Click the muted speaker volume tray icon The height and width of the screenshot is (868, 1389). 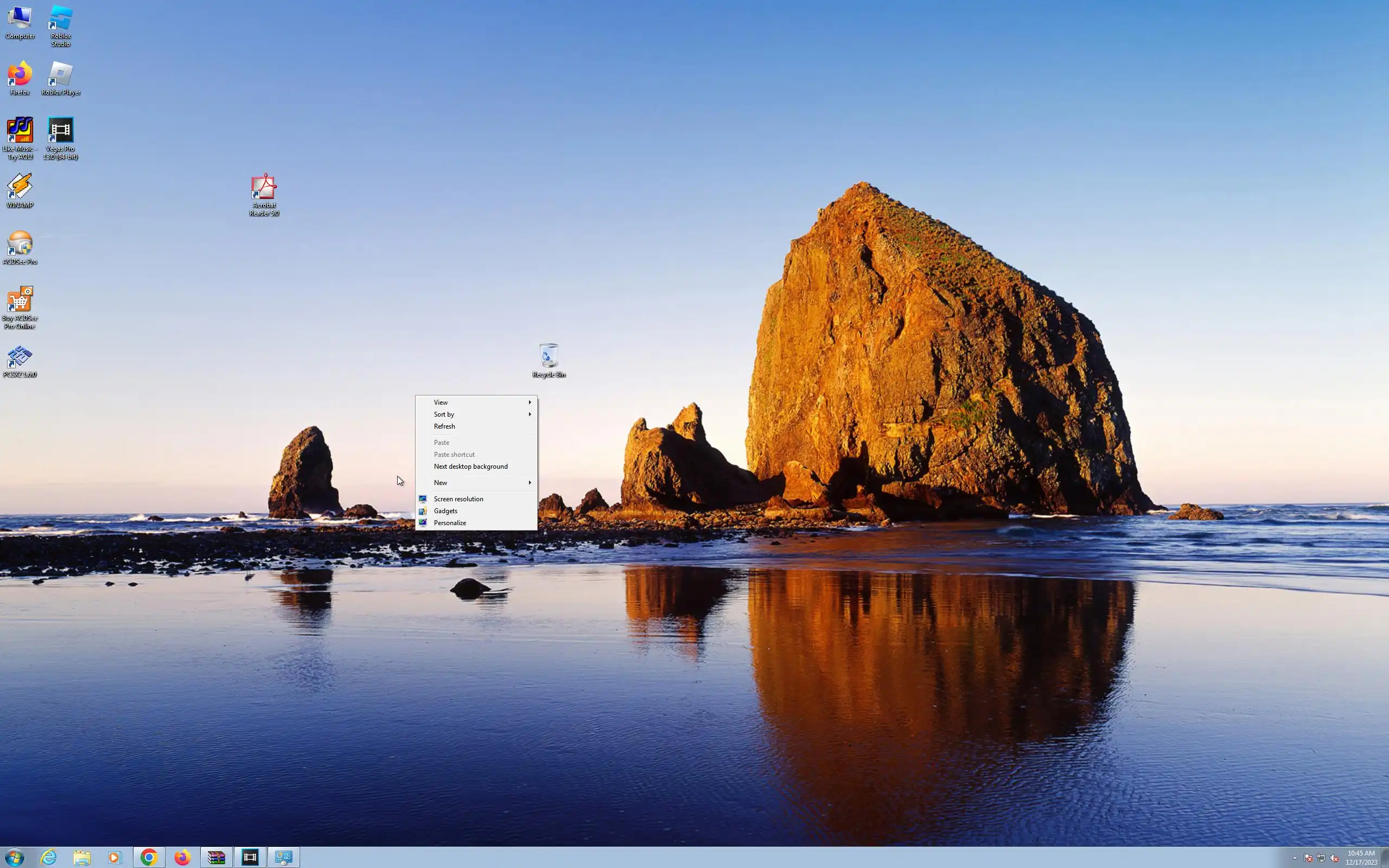(1334, 858)
